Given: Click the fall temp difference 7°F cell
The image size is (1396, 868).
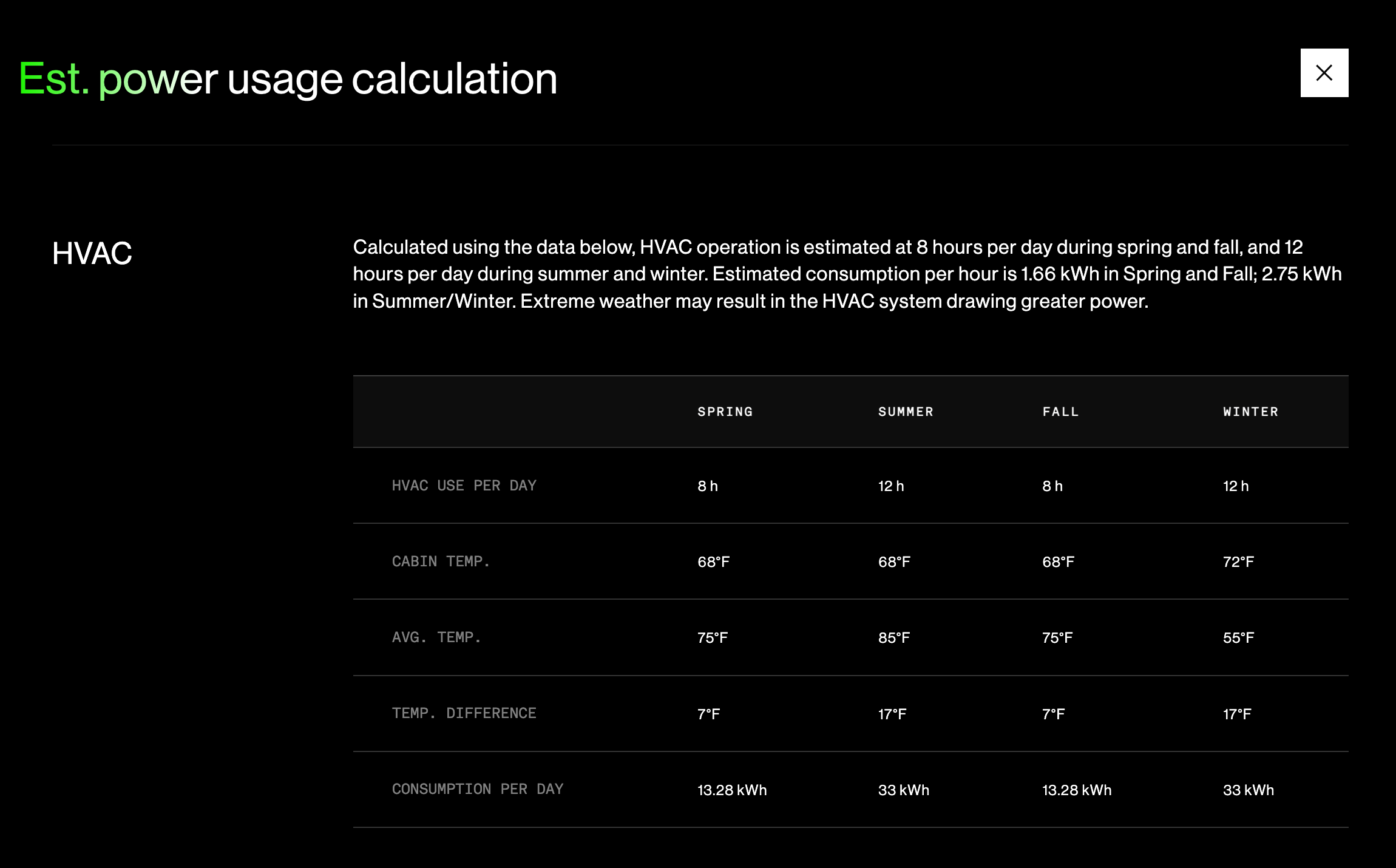Looking at the screenshot, I should point(1053,714).
